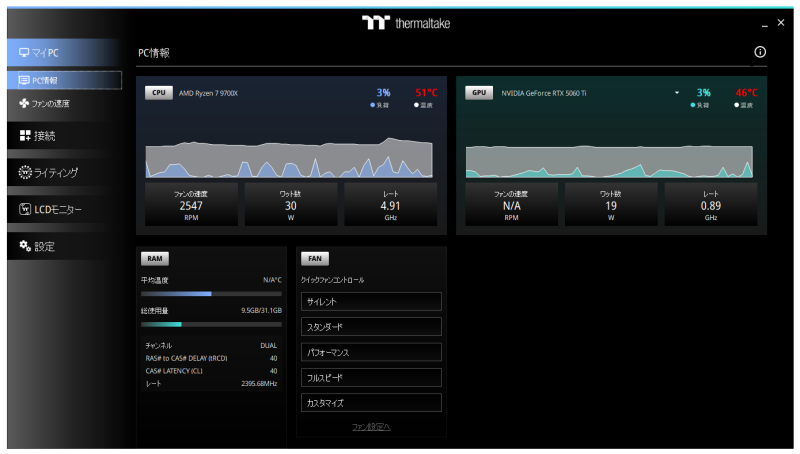The height and width of the screenshot is (454, 800).
Task: Choose カスタマイズ custom fan mode
Action: (371, 403)
